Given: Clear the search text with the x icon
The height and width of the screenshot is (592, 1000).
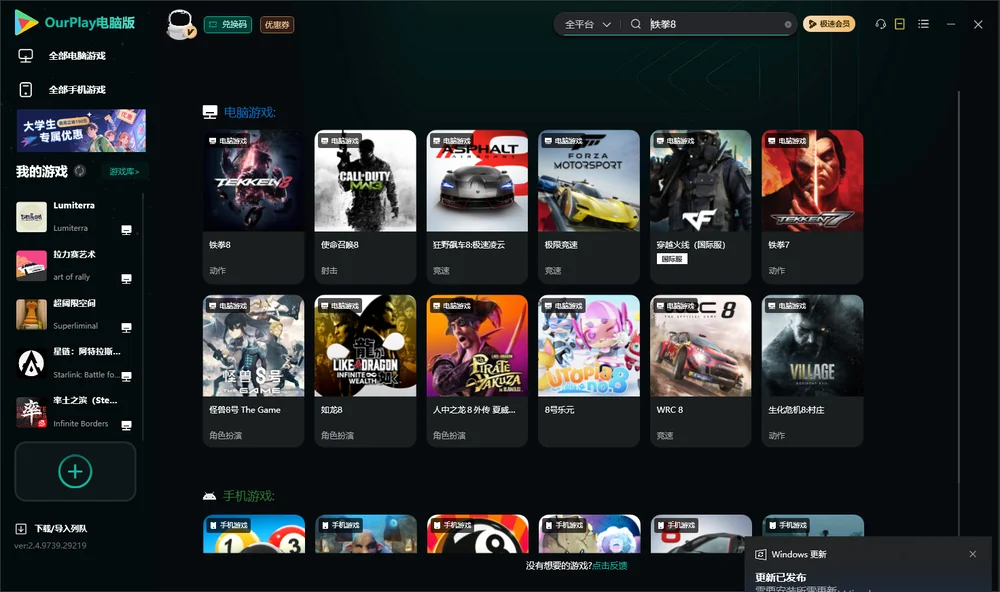Looking at the screenshot, I should click(788, 24).
